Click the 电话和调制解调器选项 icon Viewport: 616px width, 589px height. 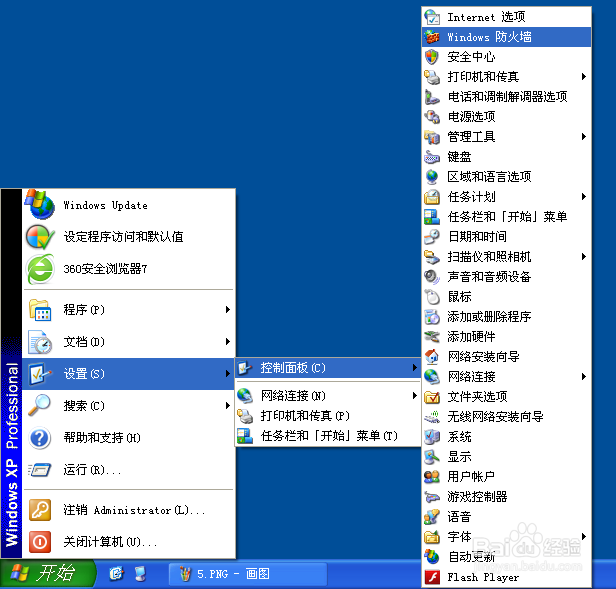pos(432,97)
